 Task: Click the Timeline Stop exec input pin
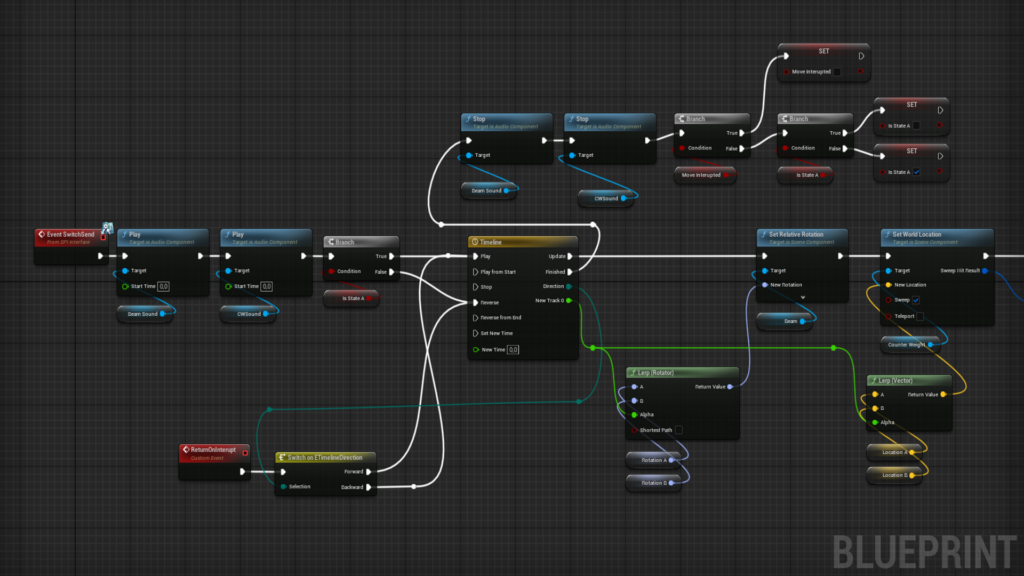coord(475,287)
